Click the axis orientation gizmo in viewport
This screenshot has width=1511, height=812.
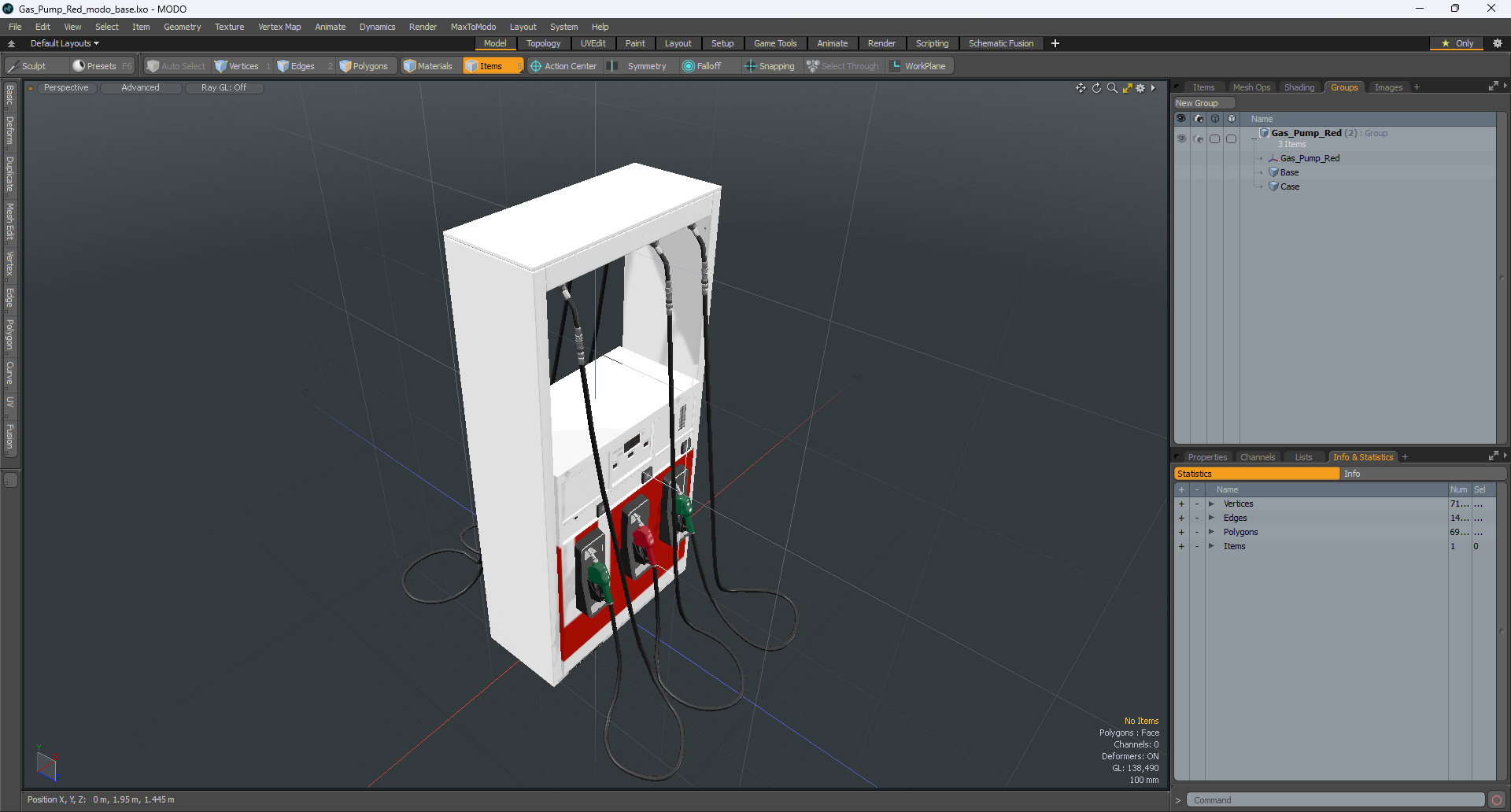[47, 764]
